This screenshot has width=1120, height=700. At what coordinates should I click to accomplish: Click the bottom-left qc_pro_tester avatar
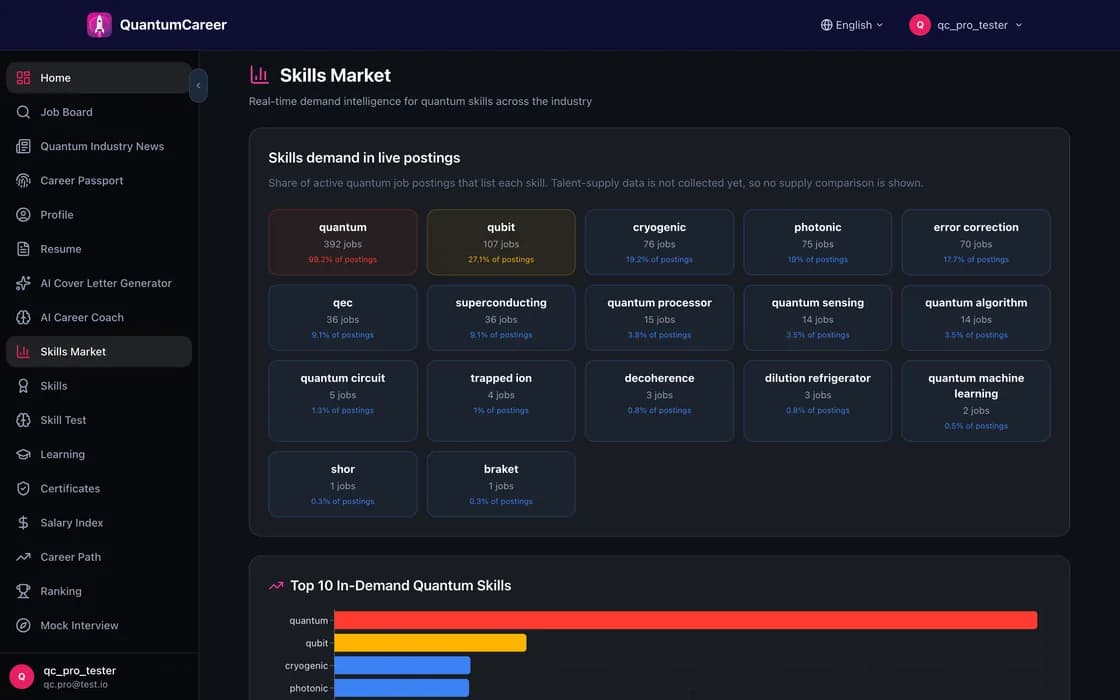click(x=21, y=677)
